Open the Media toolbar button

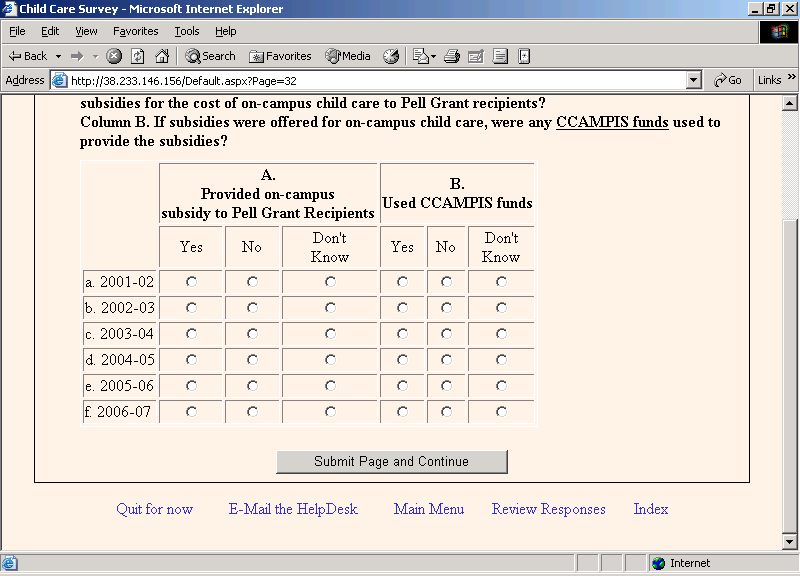[348, 56]
